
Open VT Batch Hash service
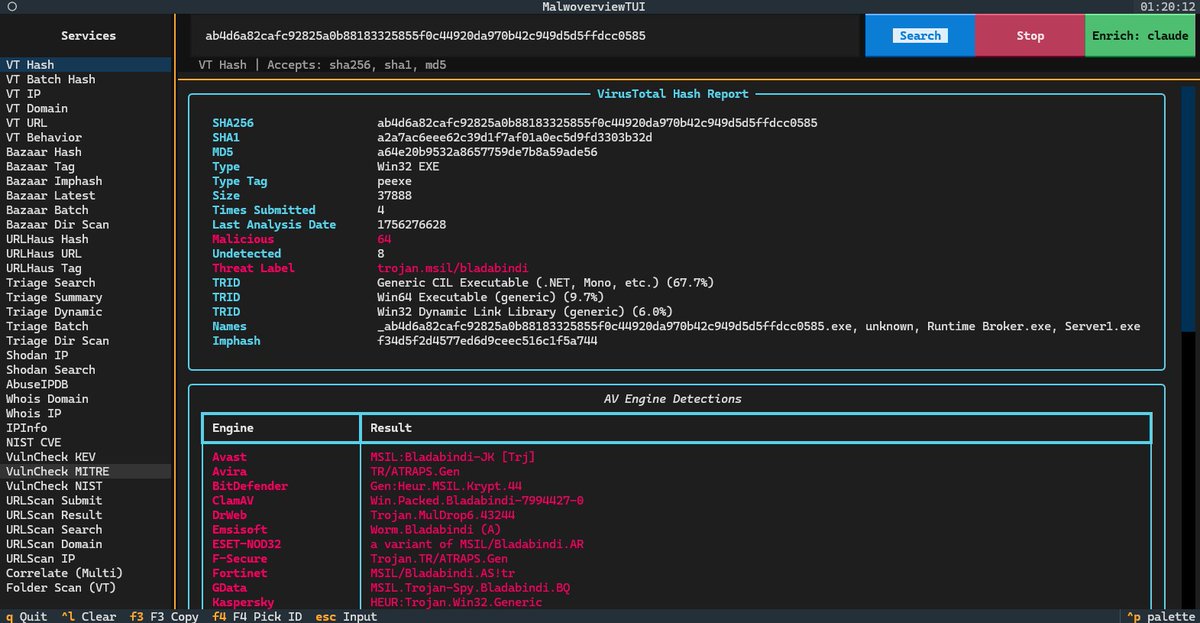[x=87, y=79]
